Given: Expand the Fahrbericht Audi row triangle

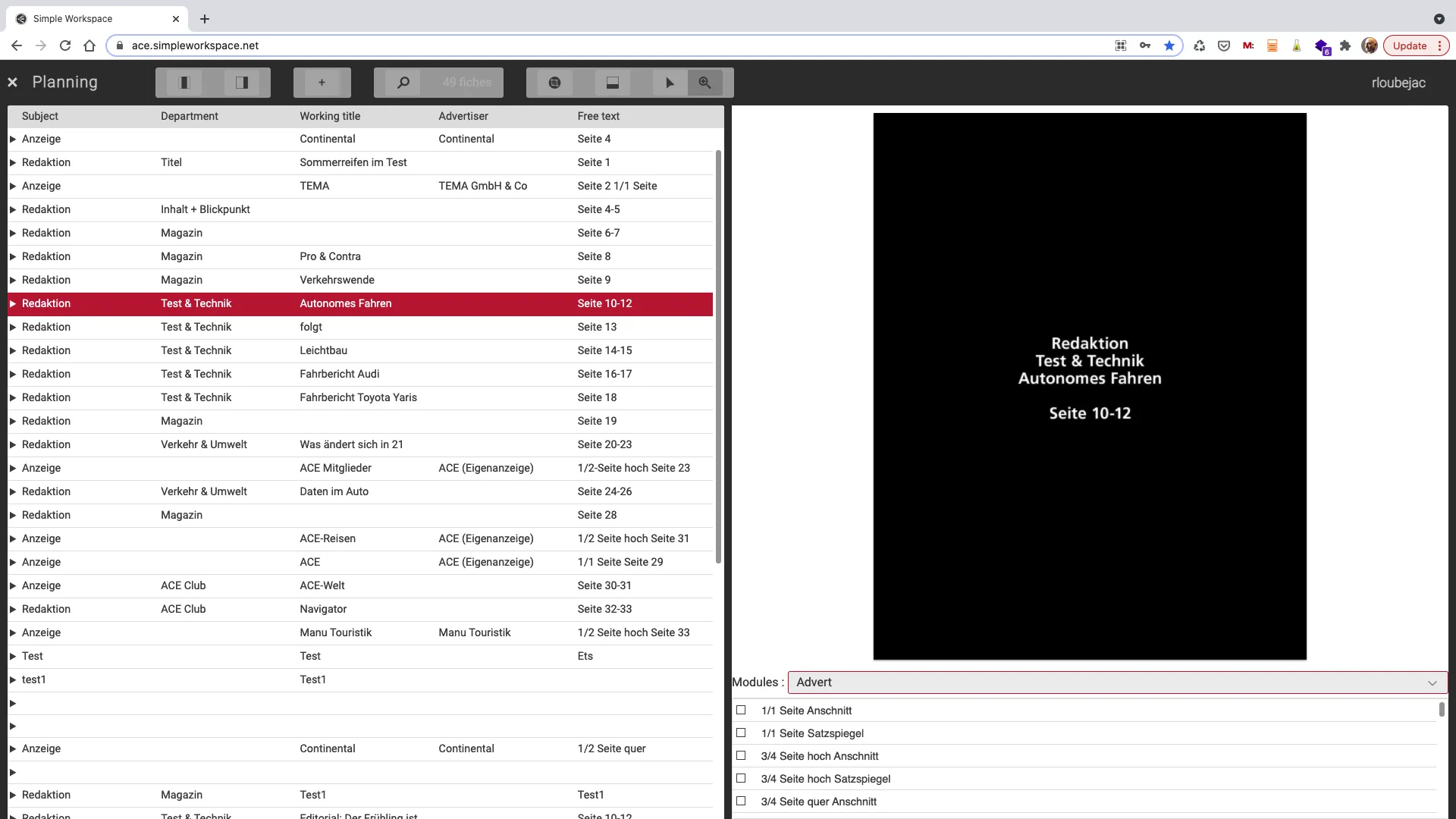Looking at the screenshot, I should 13,374.
